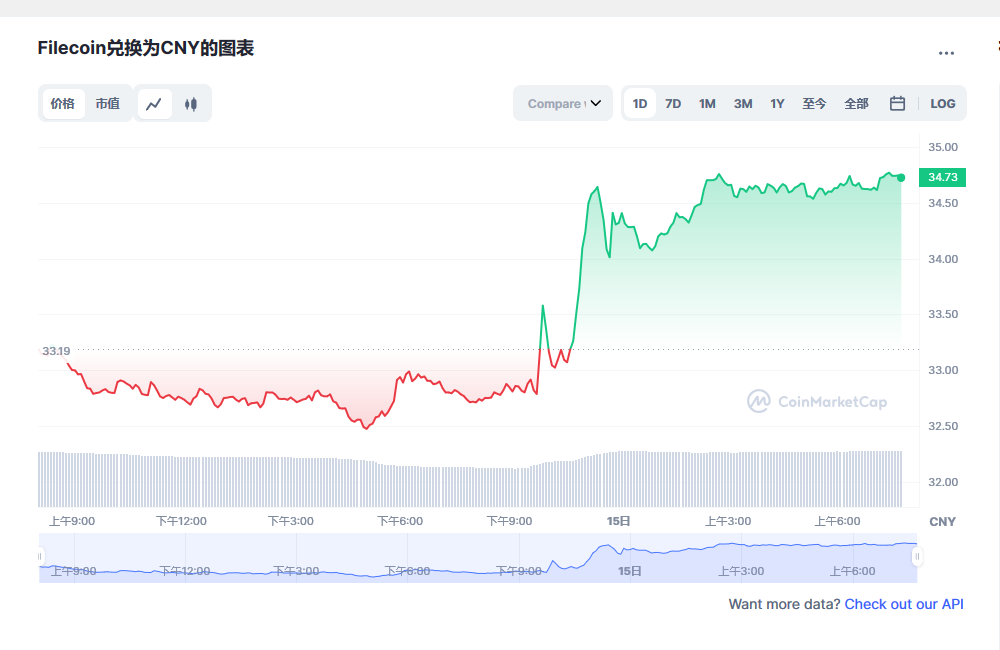Click the Filecoin兑换为CNY的图表 heading
The image size is (1000, 650).
coord(145,48)
